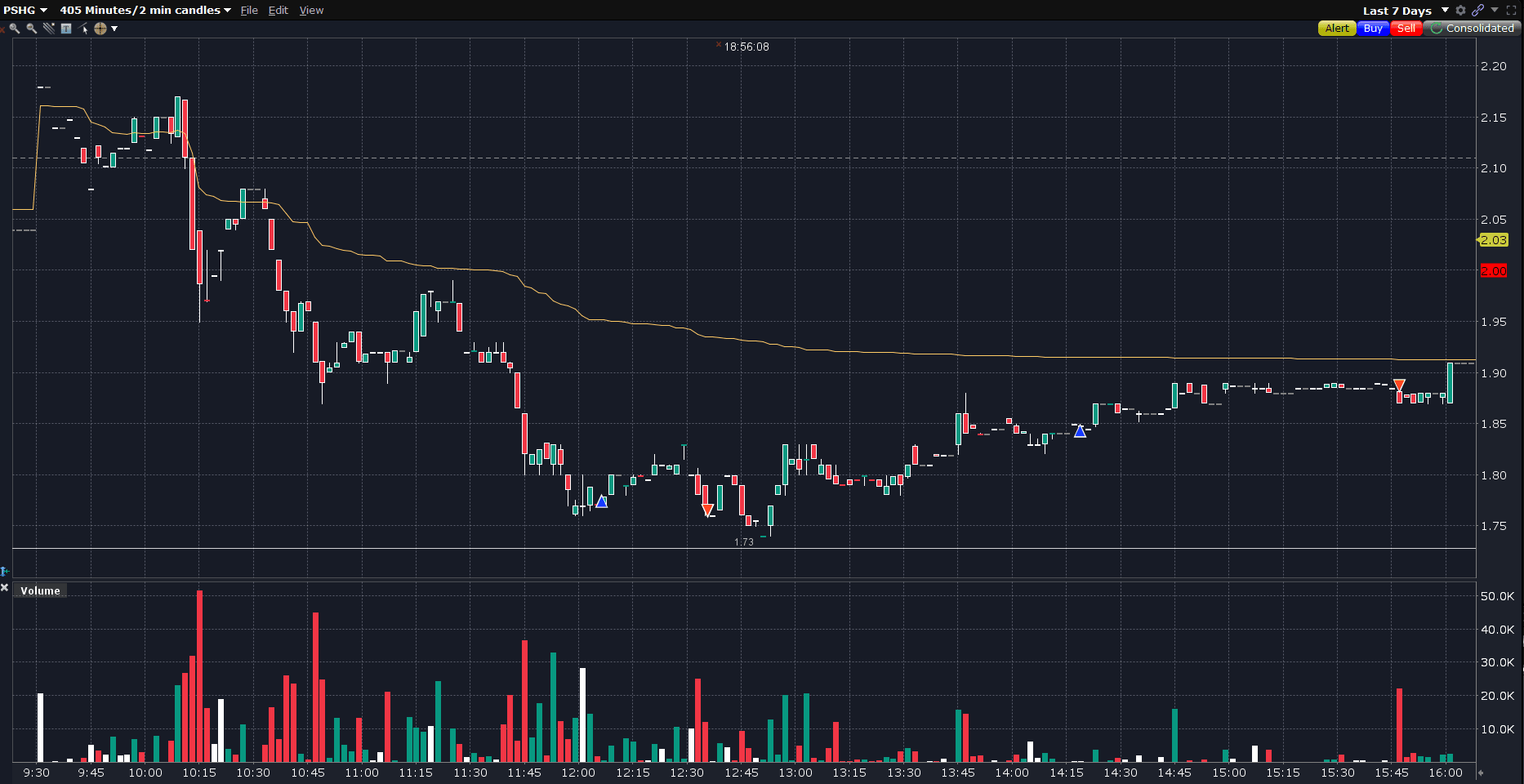Open chart settings gear icon
This screenshot has height=784, width=1524.
[1460, 11]
